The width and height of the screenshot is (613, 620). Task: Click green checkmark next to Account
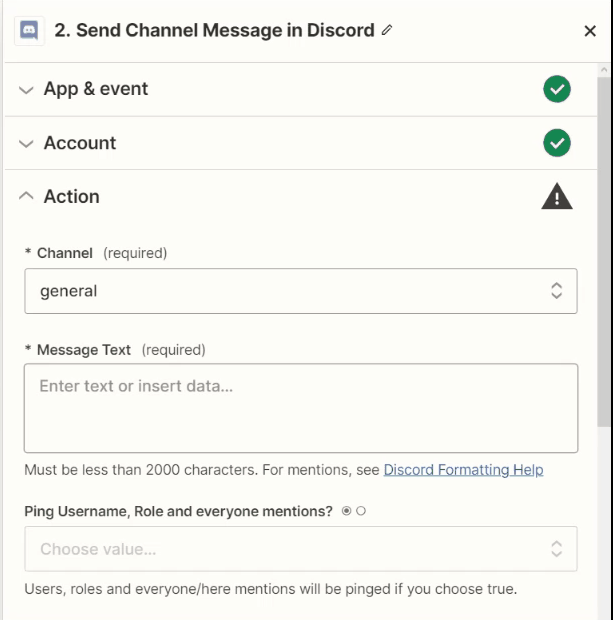click(556, 143)
